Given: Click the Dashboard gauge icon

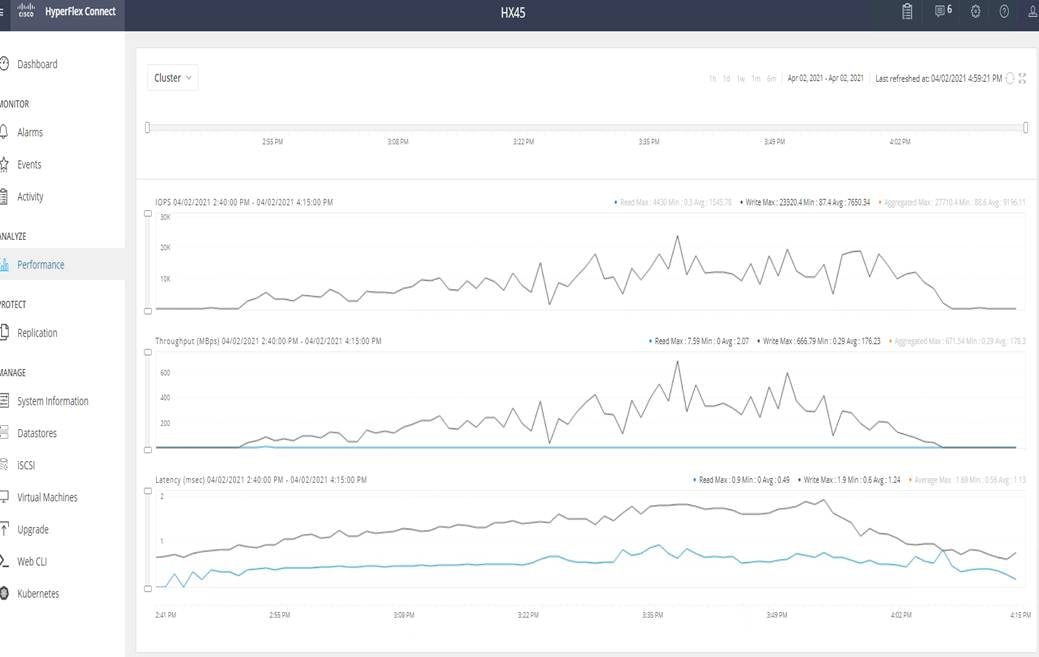Looking at the screenshot, I should click(4, 64).
